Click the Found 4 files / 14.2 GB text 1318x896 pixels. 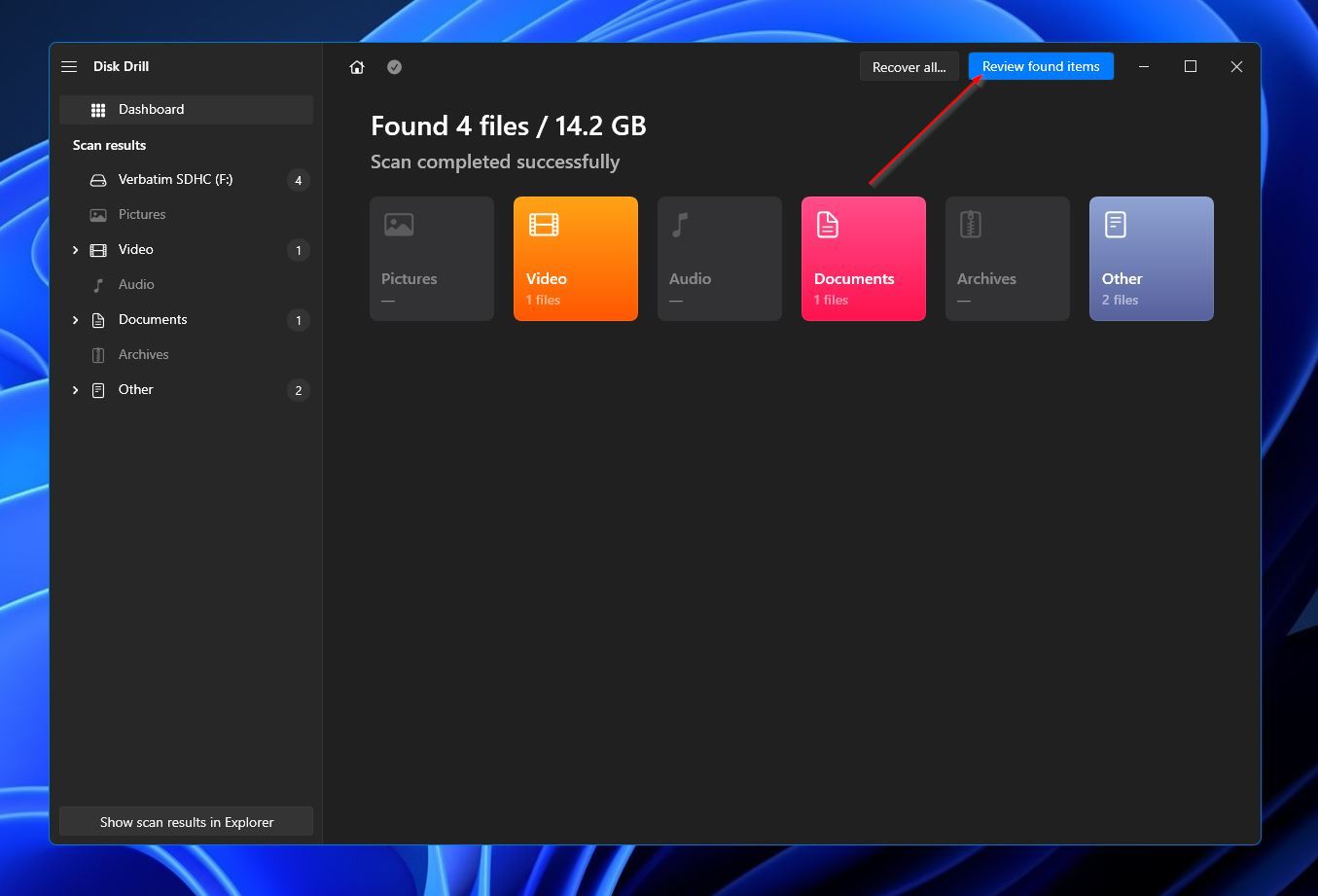coord(508,125)
